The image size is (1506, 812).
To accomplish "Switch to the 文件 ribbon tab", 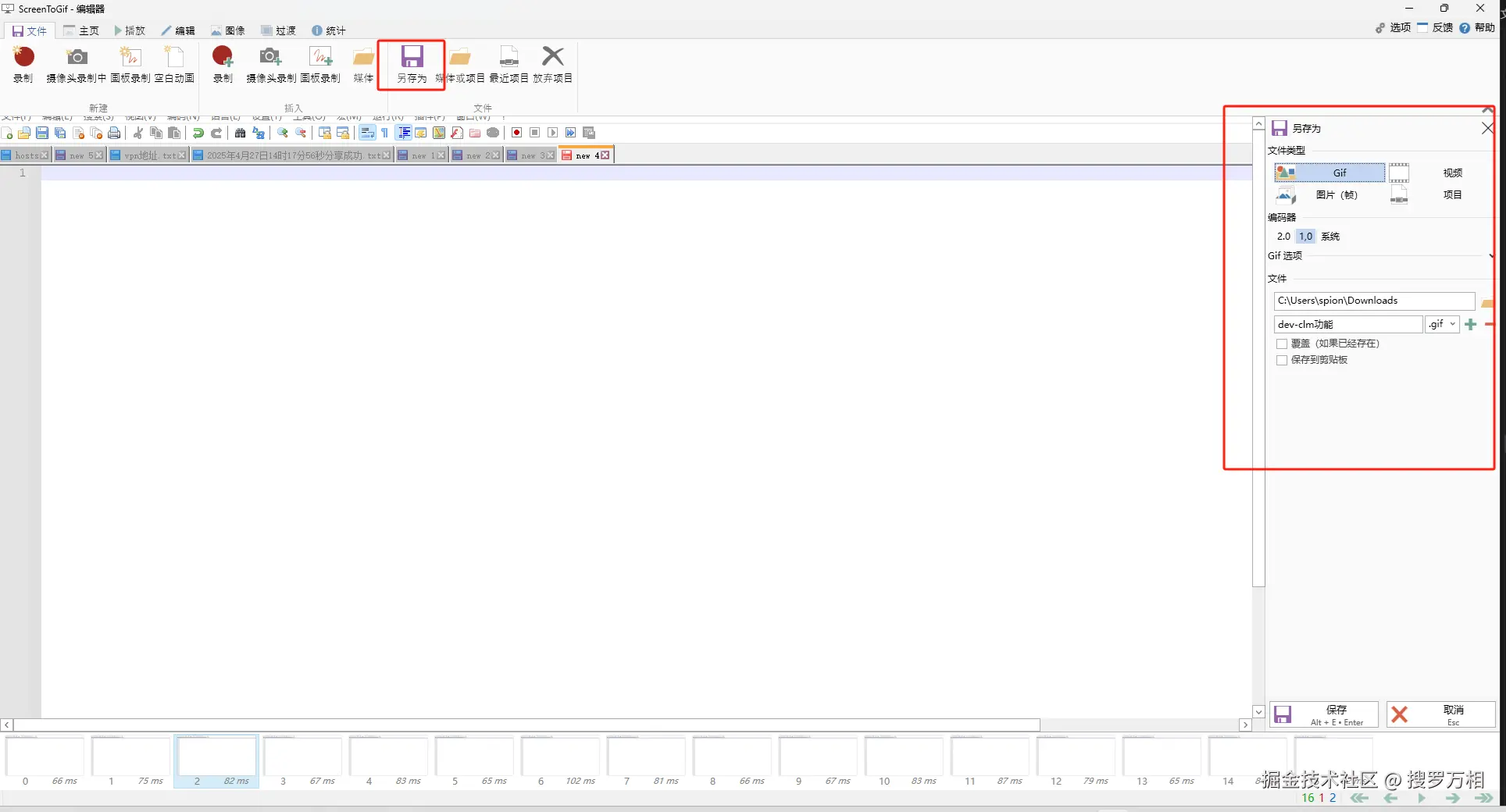I will pyautogui.click(x=29, y=31).
